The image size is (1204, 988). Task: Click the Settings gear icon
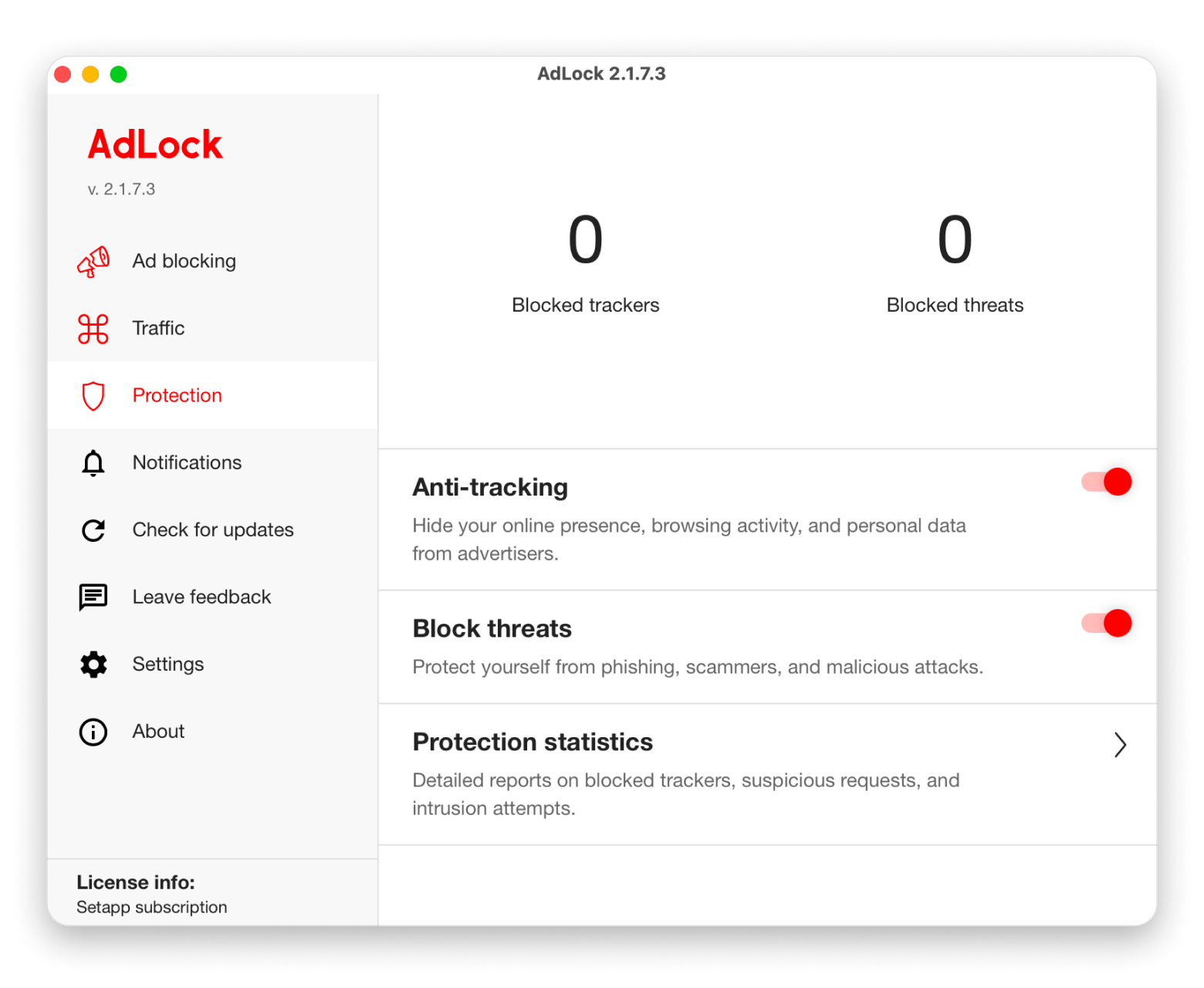tap(93, 665)
